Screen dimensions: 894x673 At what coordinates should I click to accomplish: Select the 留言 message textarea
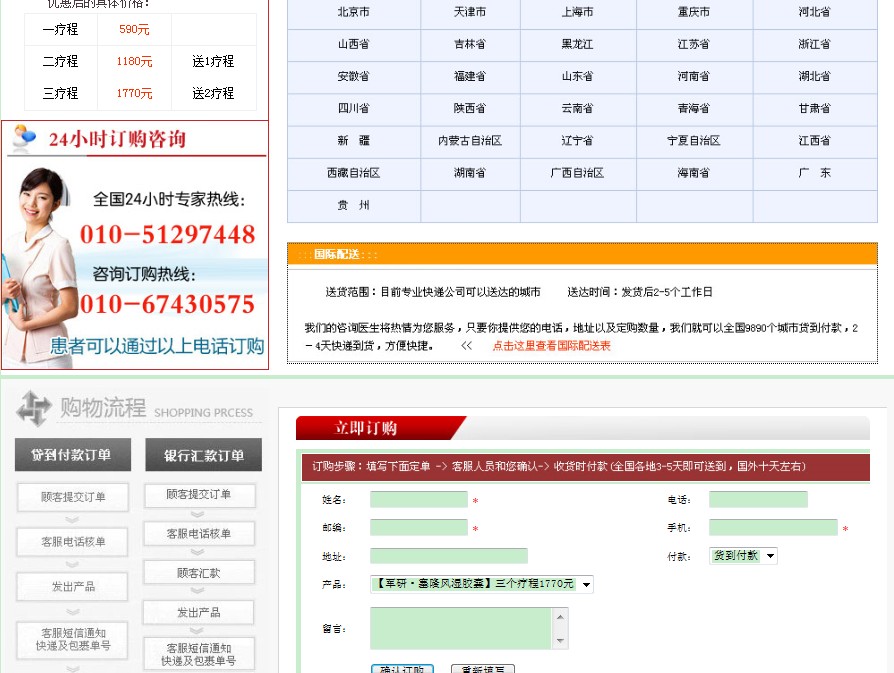click(460, 629)
